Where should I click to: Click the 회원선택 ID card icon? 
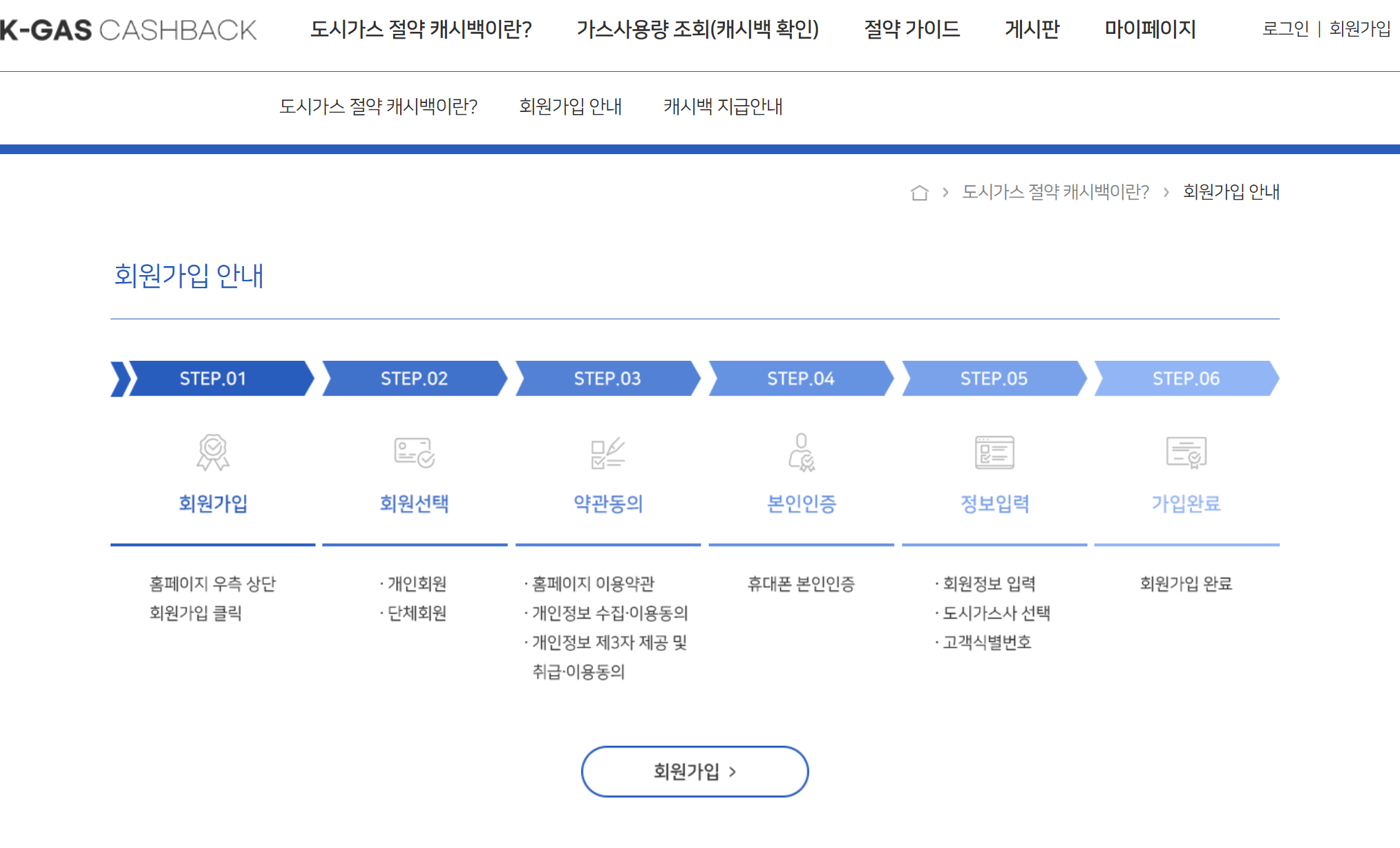pos(414,453)
